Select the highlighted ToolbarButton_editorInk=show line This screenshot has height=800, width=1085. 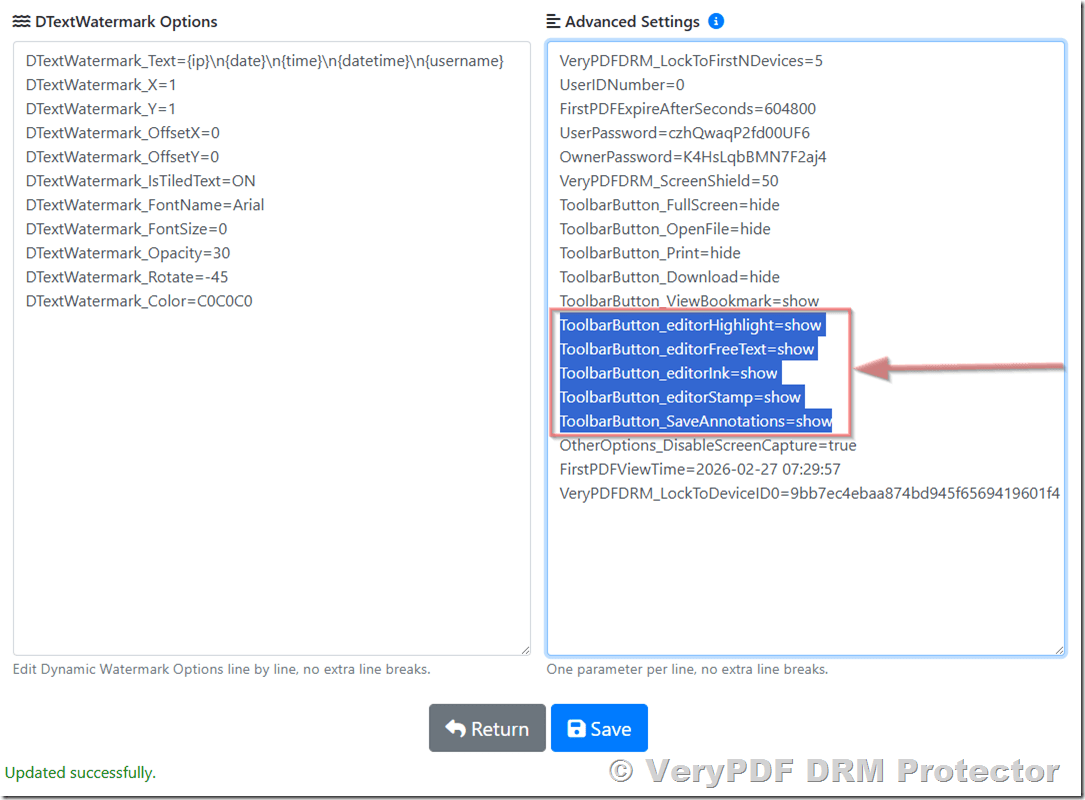coord(668,373)
